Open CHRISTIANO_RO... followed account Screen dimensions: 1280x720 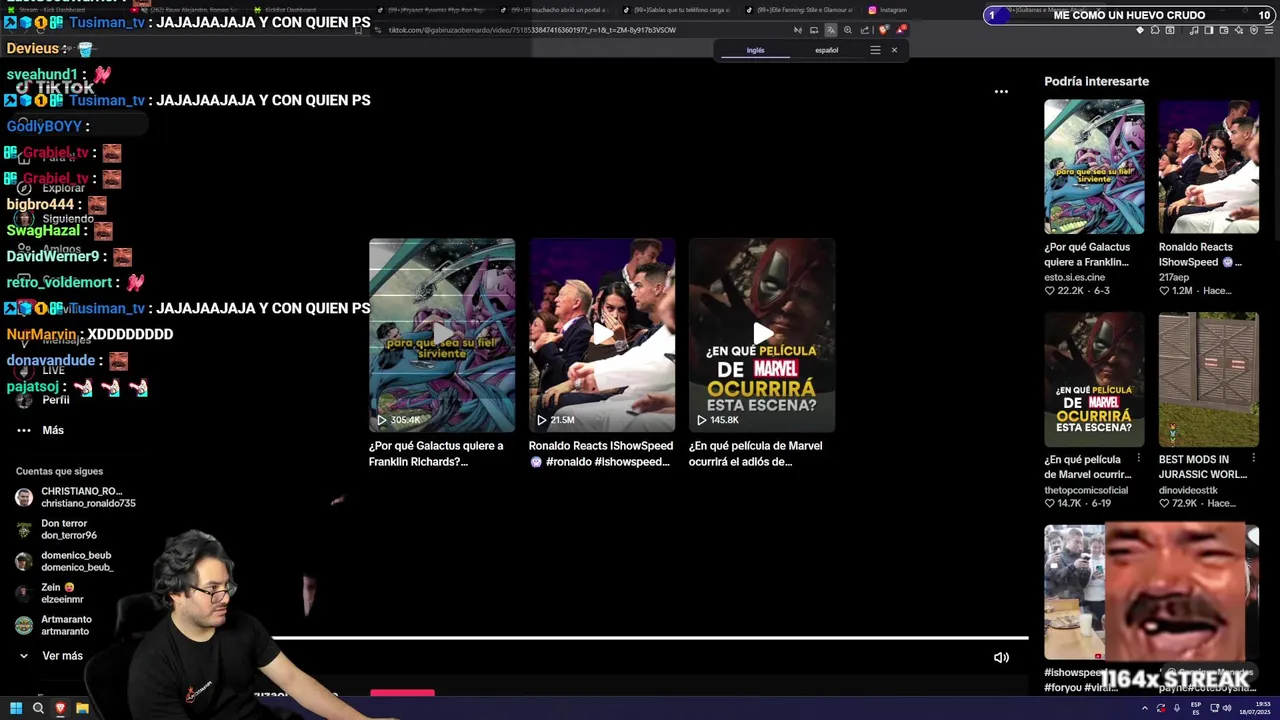click(x=76, y=497)
